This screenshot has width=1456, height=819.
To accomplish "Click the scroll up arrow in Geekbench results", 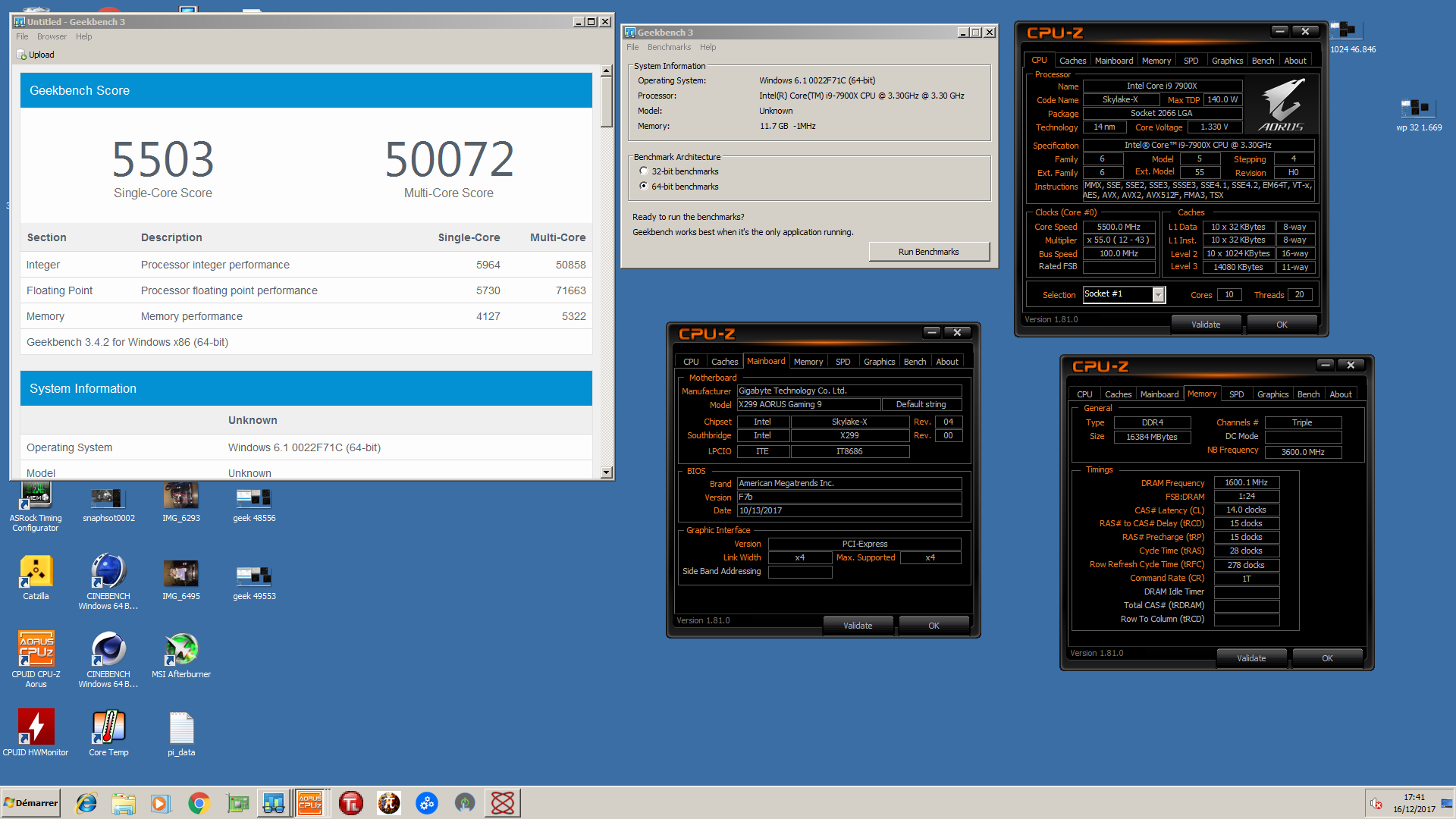I will coord(606,71).
